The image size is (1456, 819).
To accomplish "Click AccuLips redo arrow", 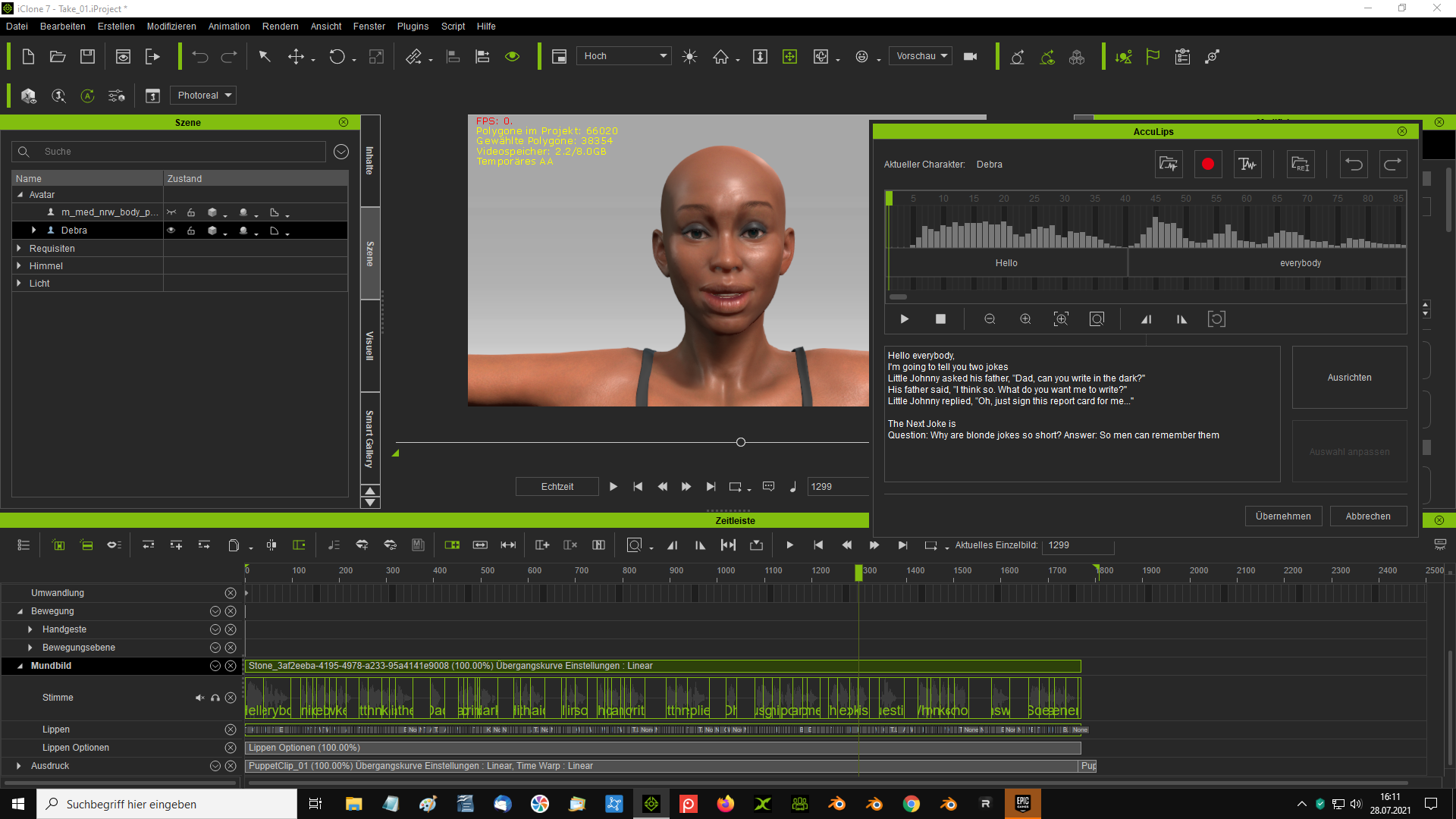I will 1393,164.
